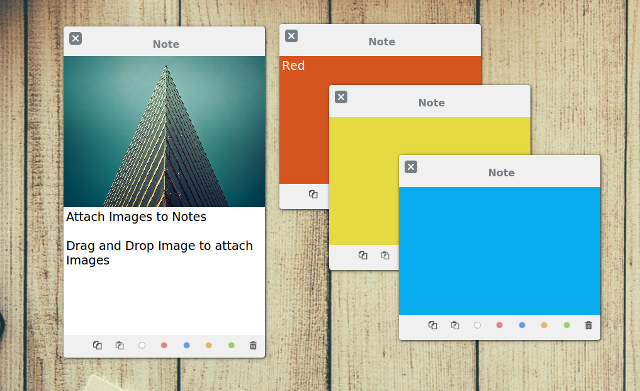Screen dimensions: 640x391
Task: Delete the image note with trash icon
Action: click(x=253, y=345)
